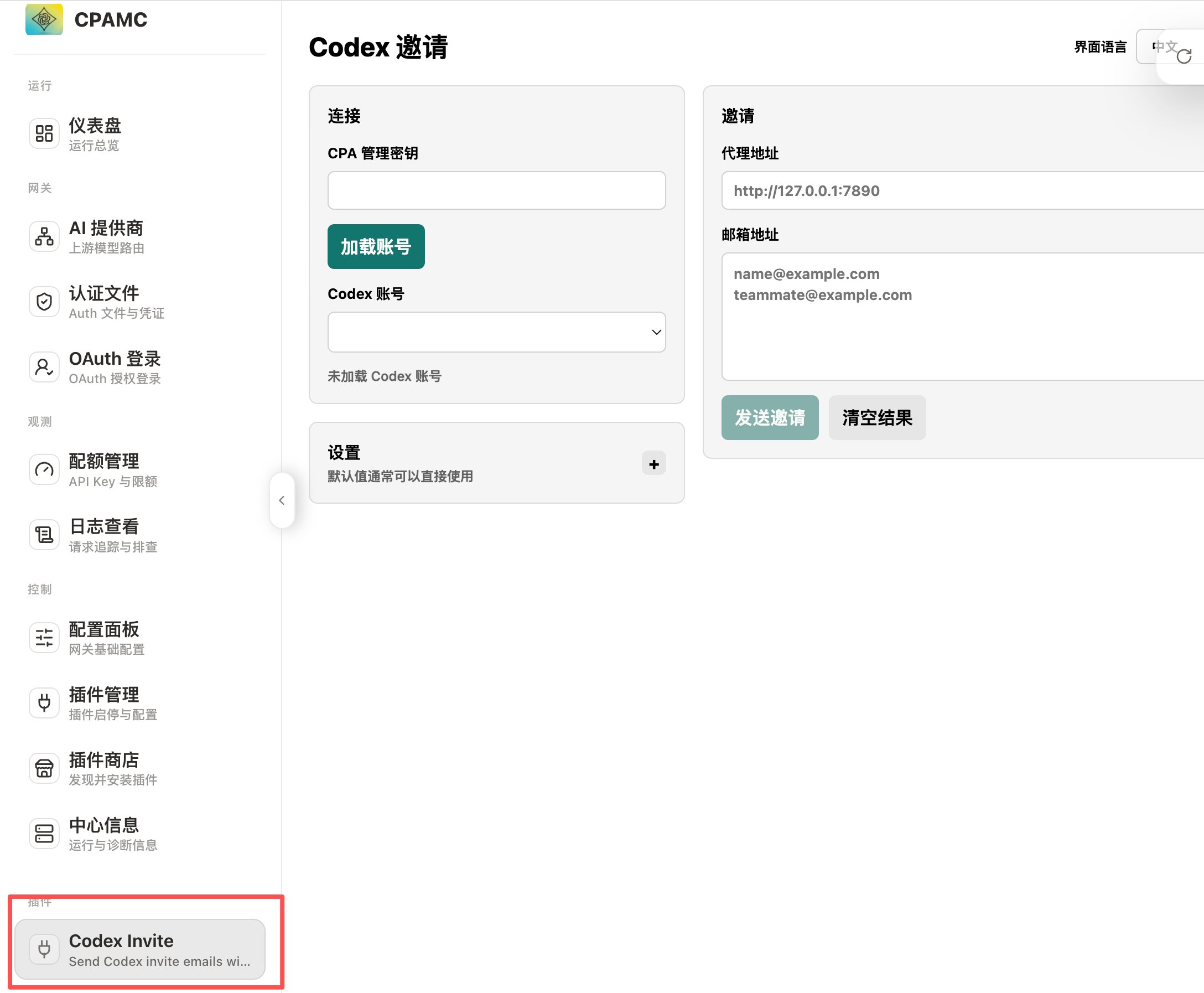The image size is (1204, 993).
Task: Go to 仪表盘 in the sidebar
Action: (x=139, y=134)
